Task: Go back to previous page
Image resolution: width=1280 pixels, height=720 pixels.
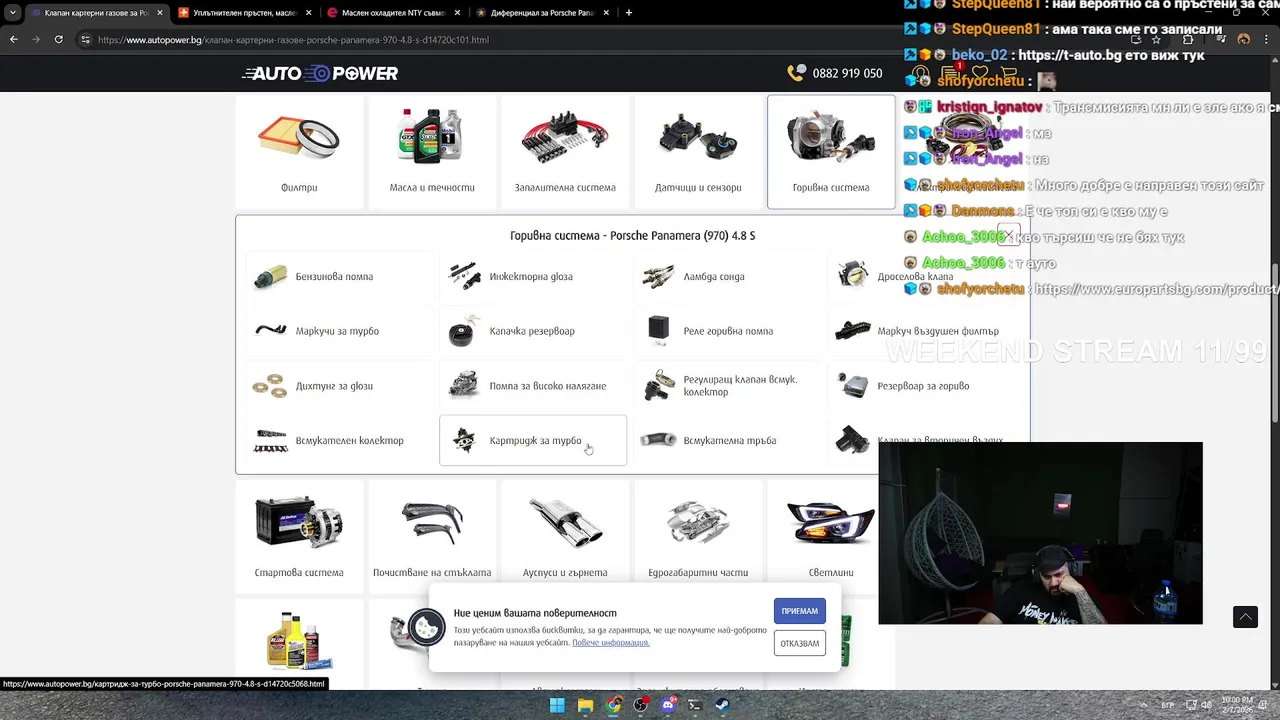Action: tap(13, 39)
